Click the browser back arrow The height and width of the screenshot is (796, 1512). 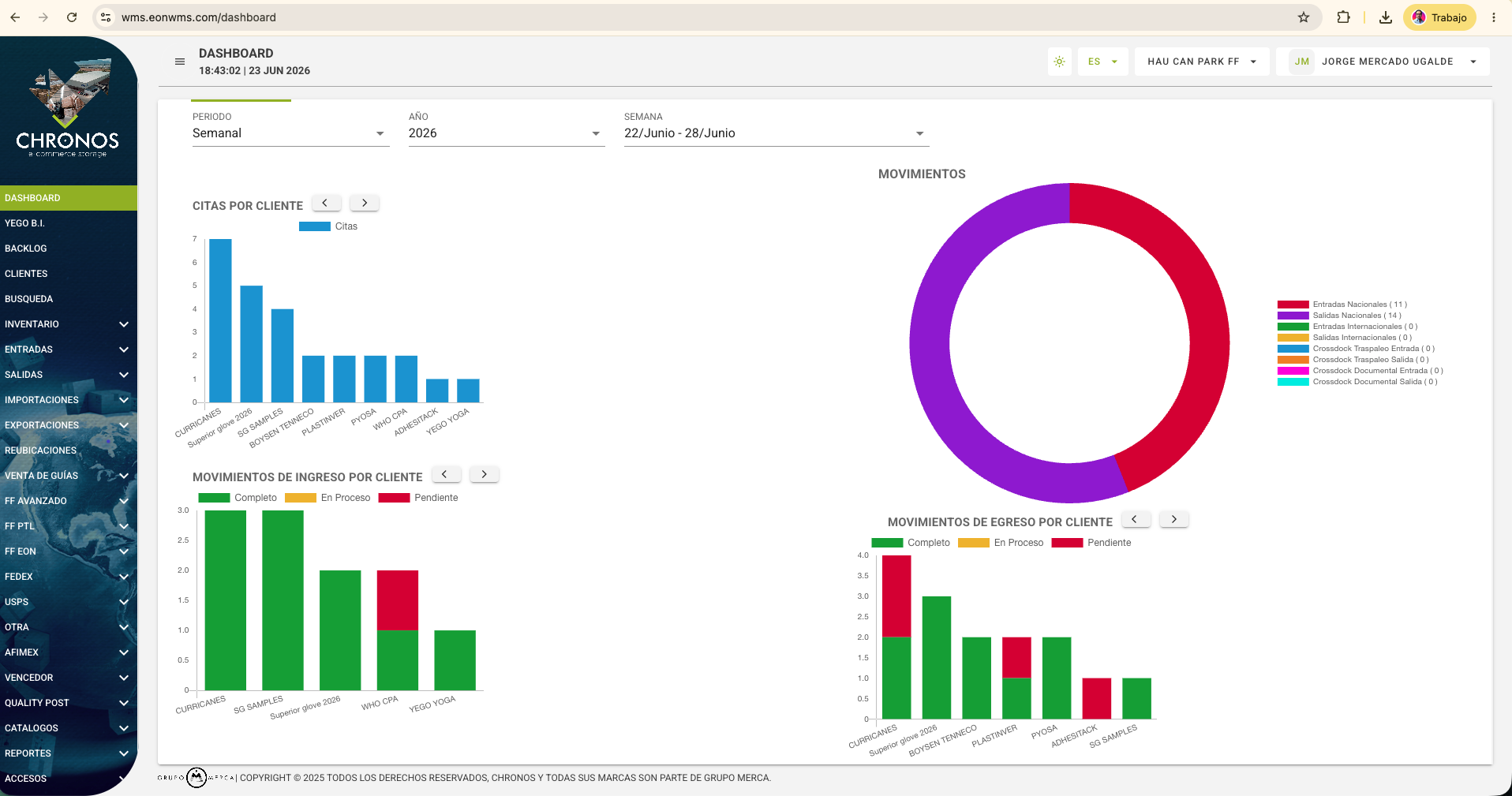pos(15,17)
